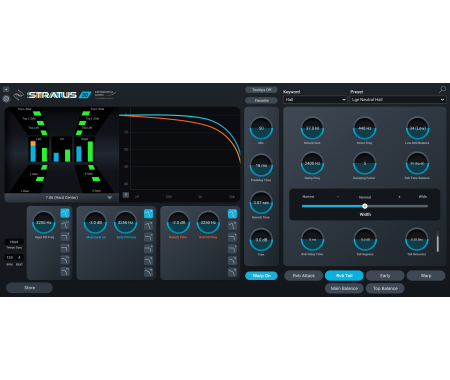Choose the fourth filter shape icon in Reverb filter panel

click(232, 249)
